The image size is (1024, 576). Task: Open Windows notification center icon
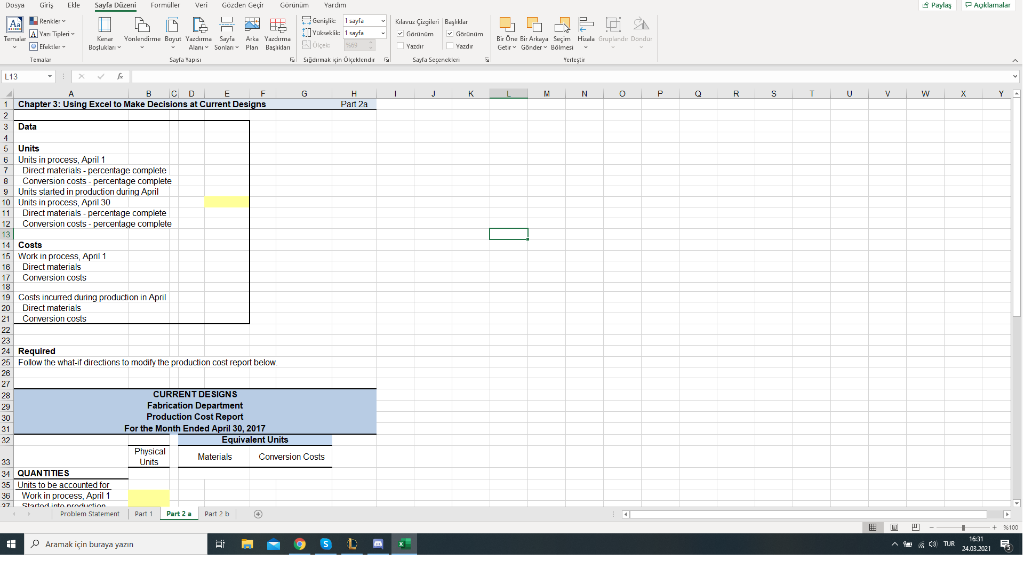coord(1006,544)
